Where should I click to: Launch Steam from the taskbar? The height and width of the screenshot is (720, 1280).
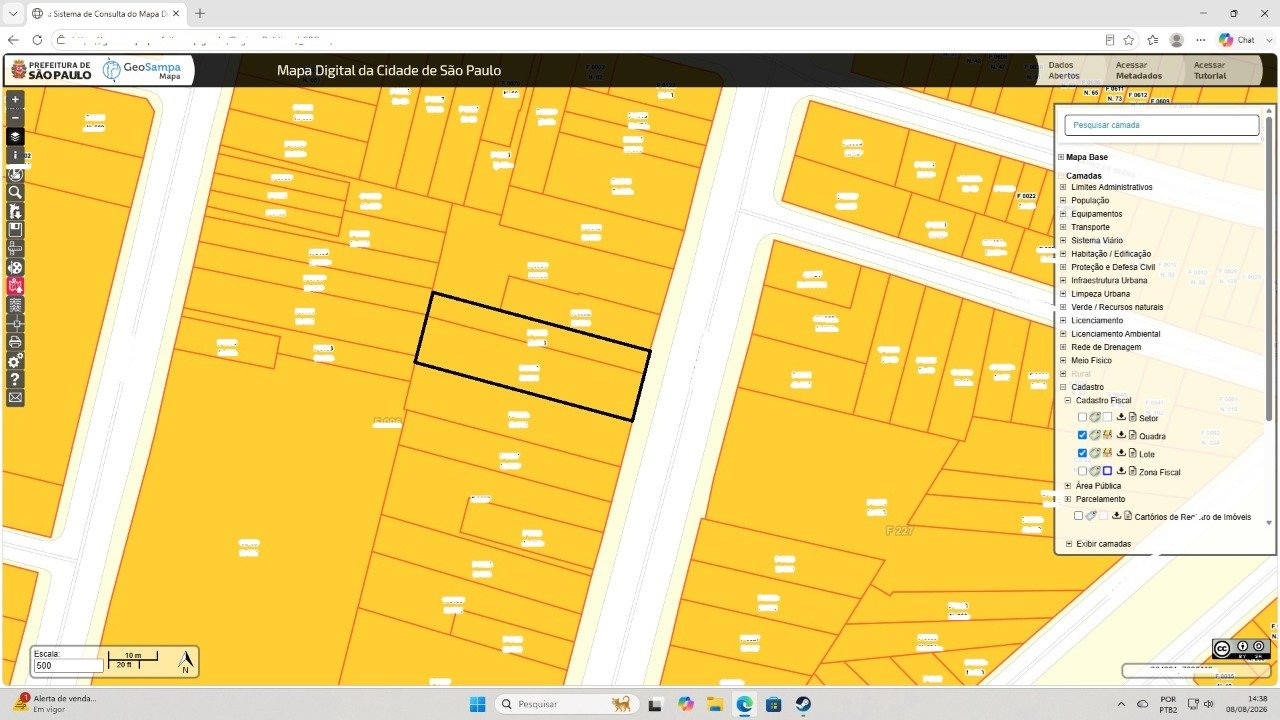[x=802, y=704]
